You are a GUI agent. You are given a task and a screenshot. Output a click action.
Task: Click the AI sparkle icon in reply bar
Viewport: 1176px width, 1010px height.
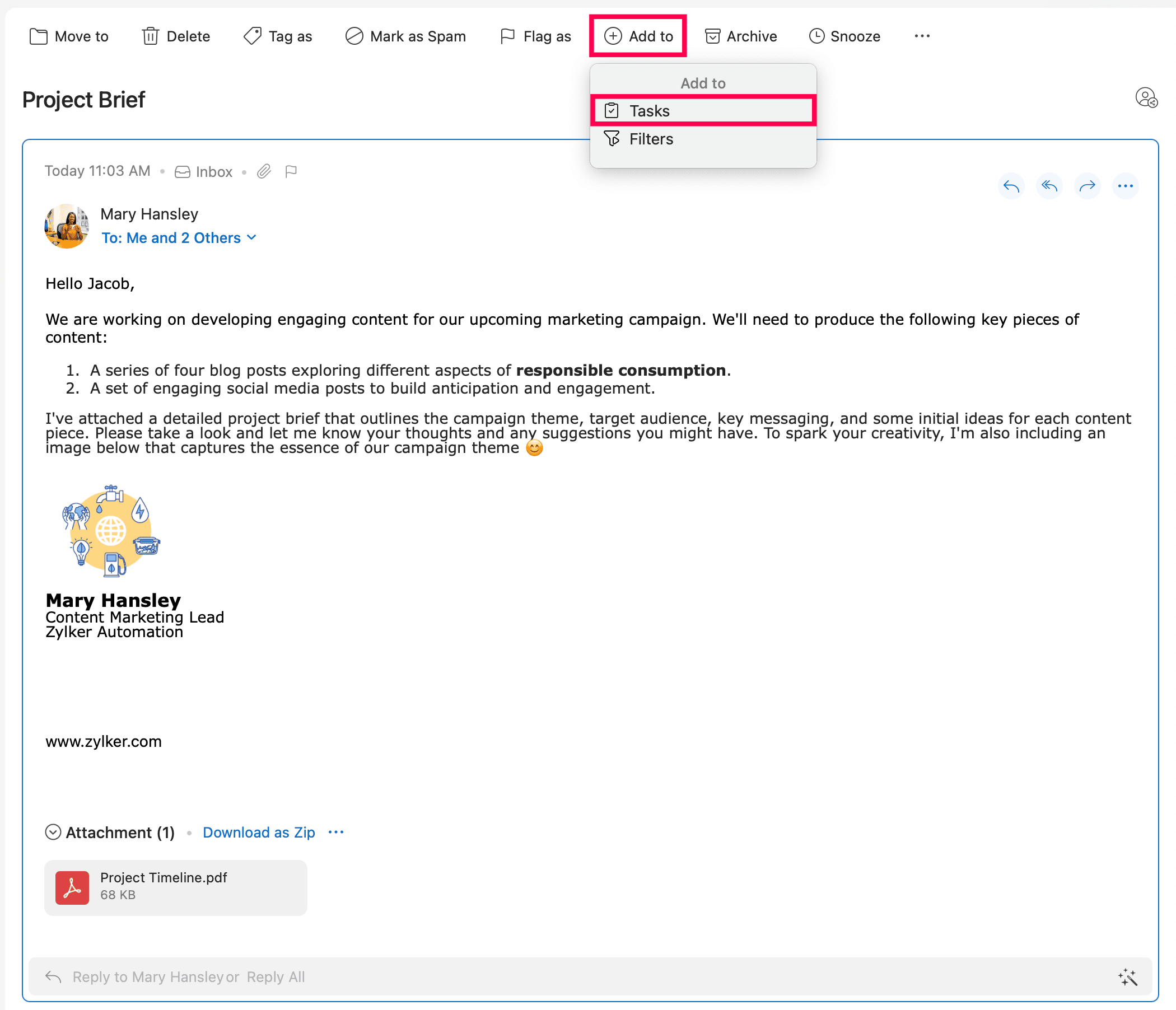(x=1128, y=977)
